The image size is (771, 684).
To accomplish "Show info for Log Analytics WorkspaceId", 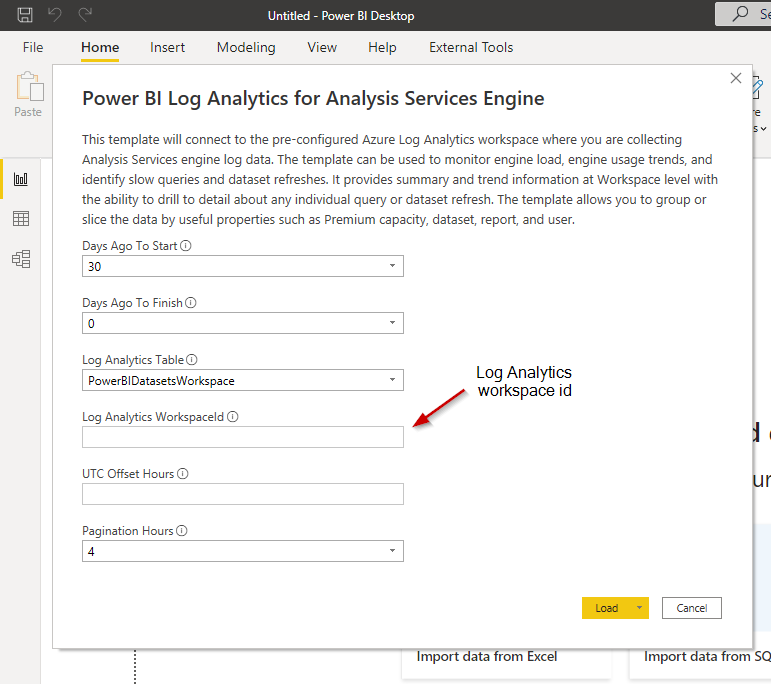I will tap(233, 416).
